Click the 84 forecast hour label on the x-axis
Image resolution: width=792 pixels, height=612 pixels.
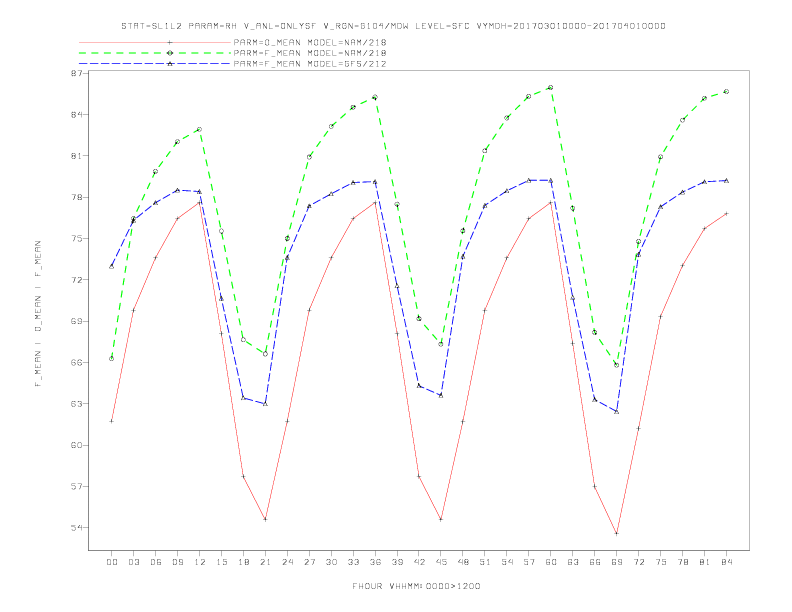click(x=726, y=562)
